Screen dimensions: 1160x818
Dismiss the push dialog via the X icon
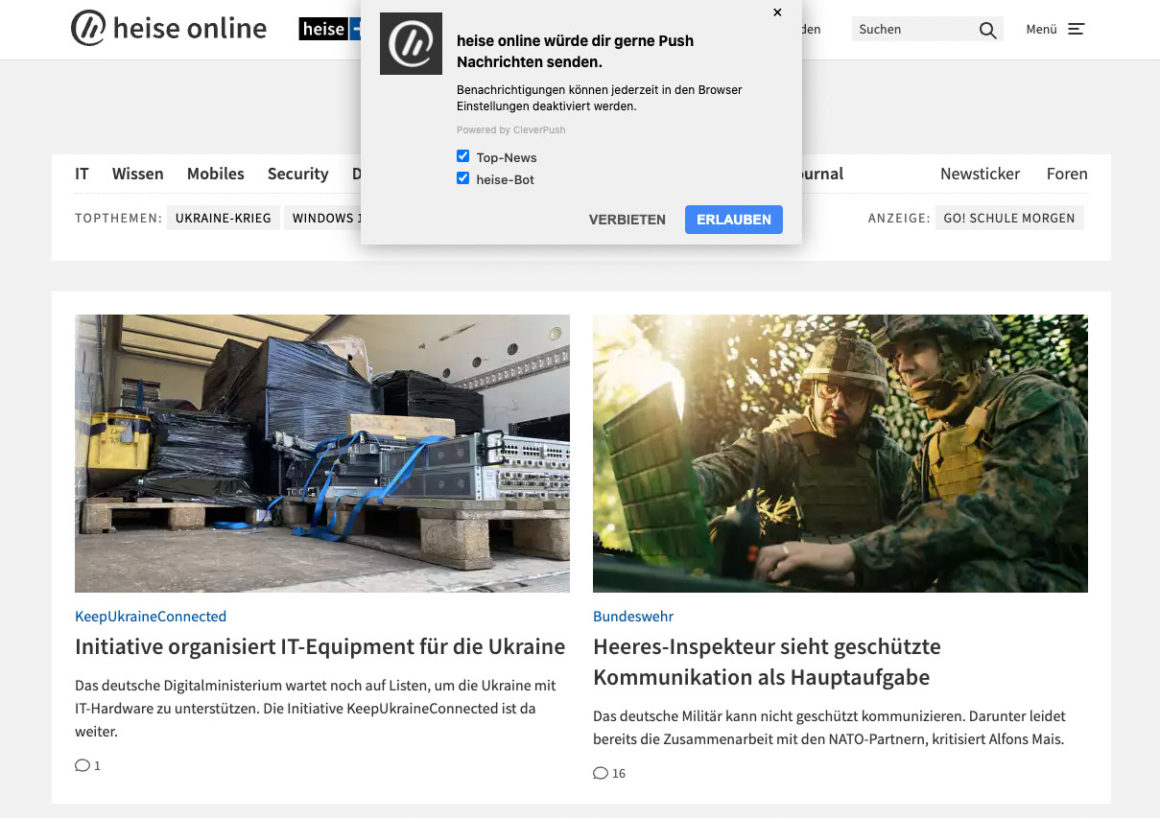777,13
